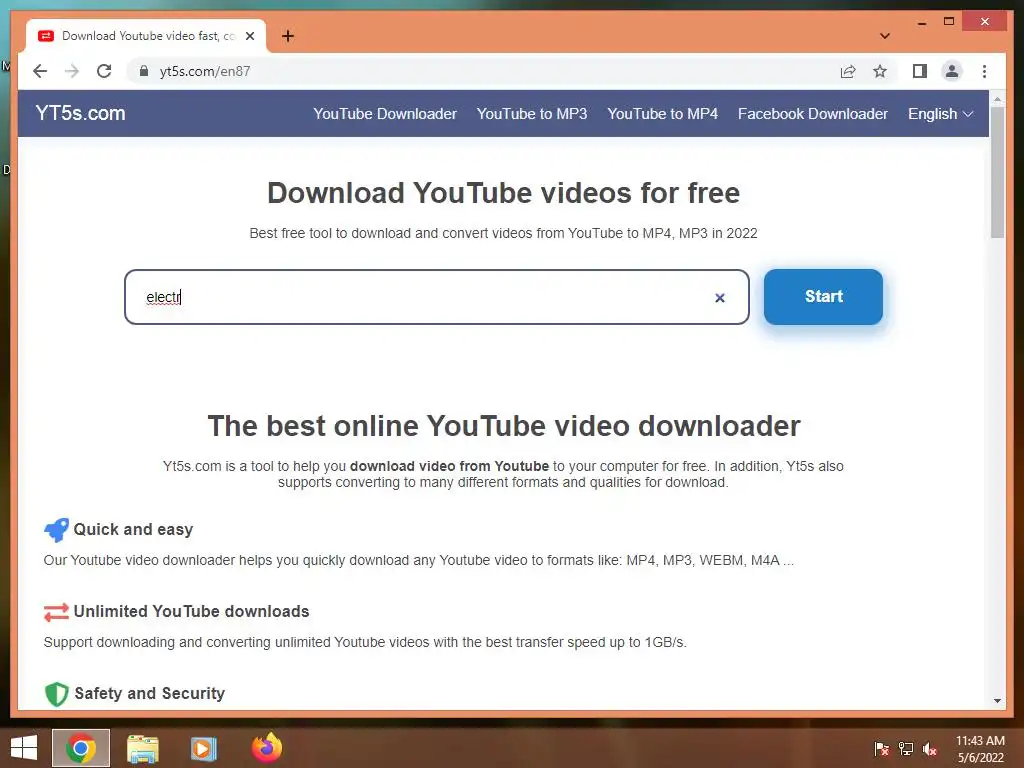1024x768 pixels.
Task: Open the English language dropdown
Action: pos(940,114)
